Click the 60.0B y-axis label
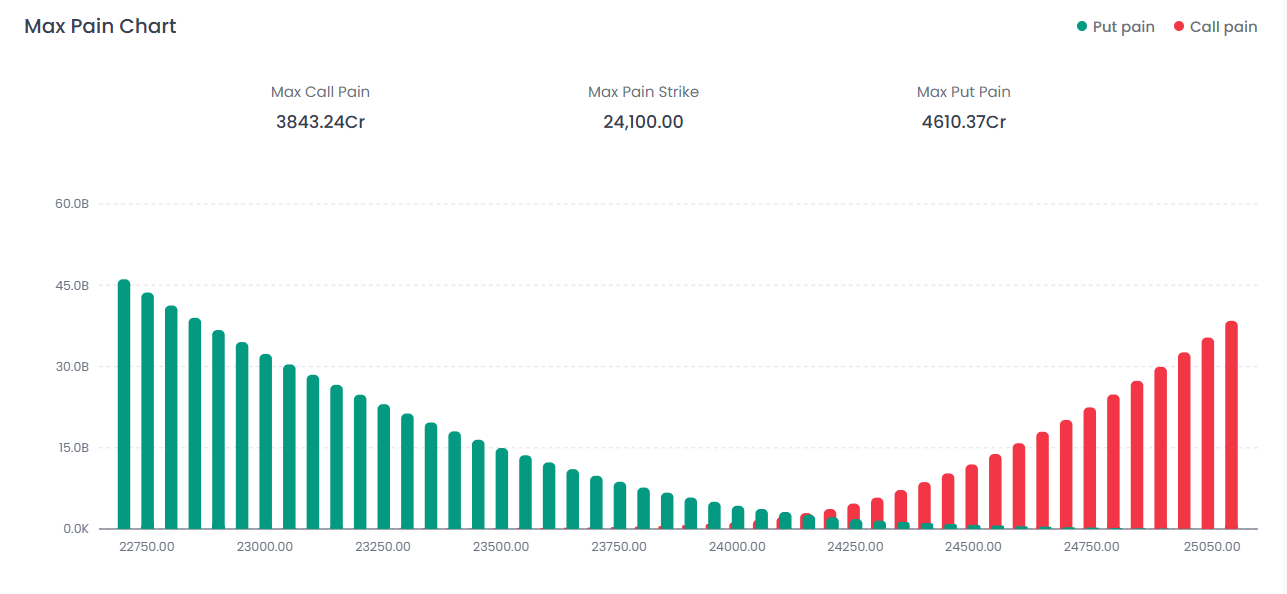Image resolution: width=1287 pixels, height=594 pixels. (72, 204)
